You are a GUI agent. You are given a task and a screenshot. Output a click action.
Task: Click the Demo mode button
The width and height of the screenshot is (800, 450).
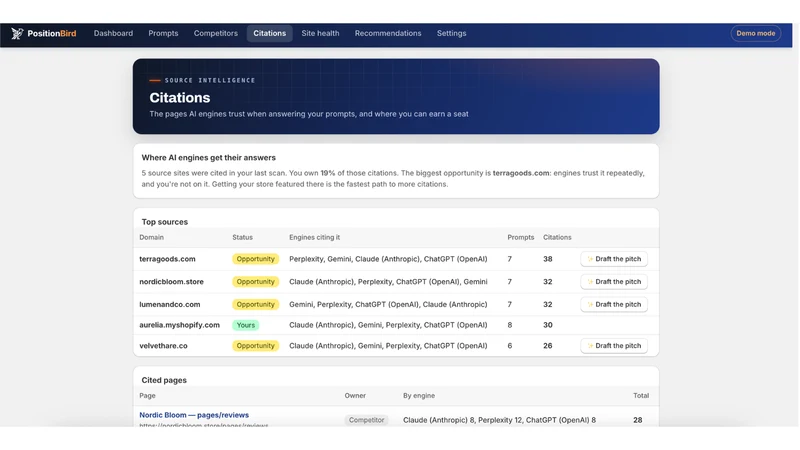755,33
